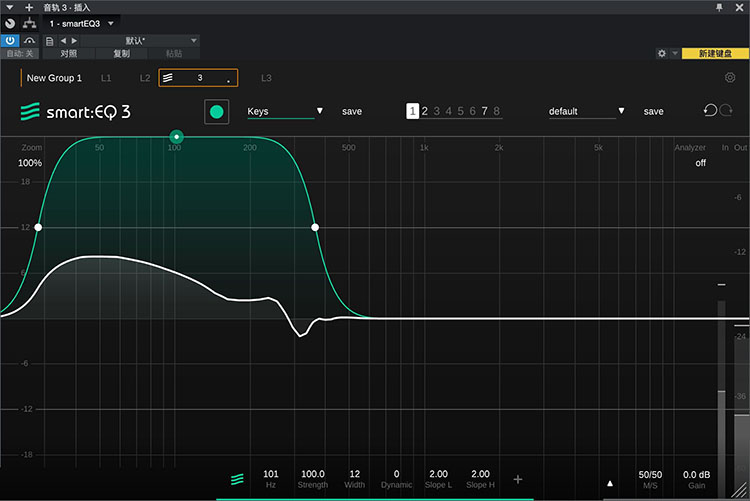Open the 默认 preset dropdown
The image size is (750, 501).
[x=140, y=41]
